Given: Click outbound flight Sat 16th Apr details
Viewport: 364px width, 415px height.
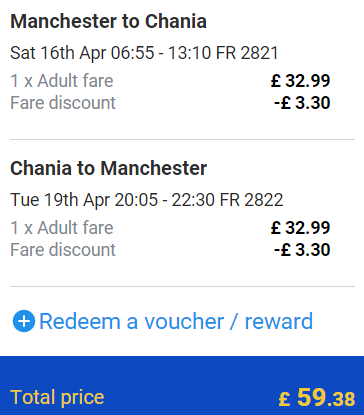Looking at the screenshot, I should click(144, 53).
